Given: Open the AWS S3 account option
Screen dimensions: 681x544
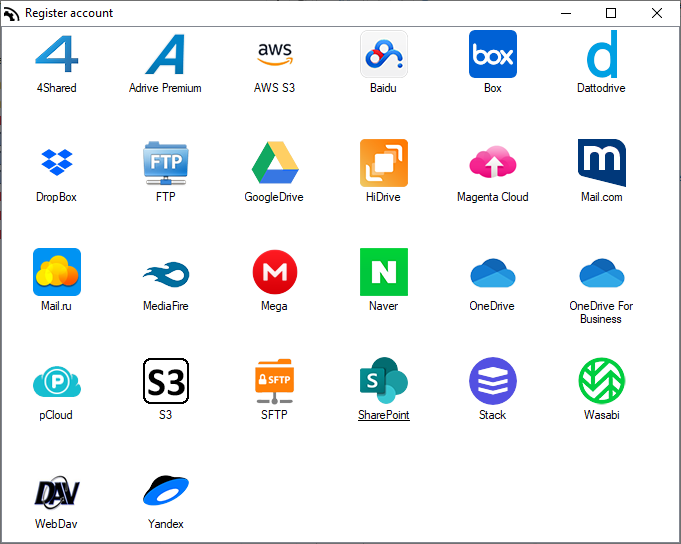Looking at the screenshot, I should (x=274, y=54).
